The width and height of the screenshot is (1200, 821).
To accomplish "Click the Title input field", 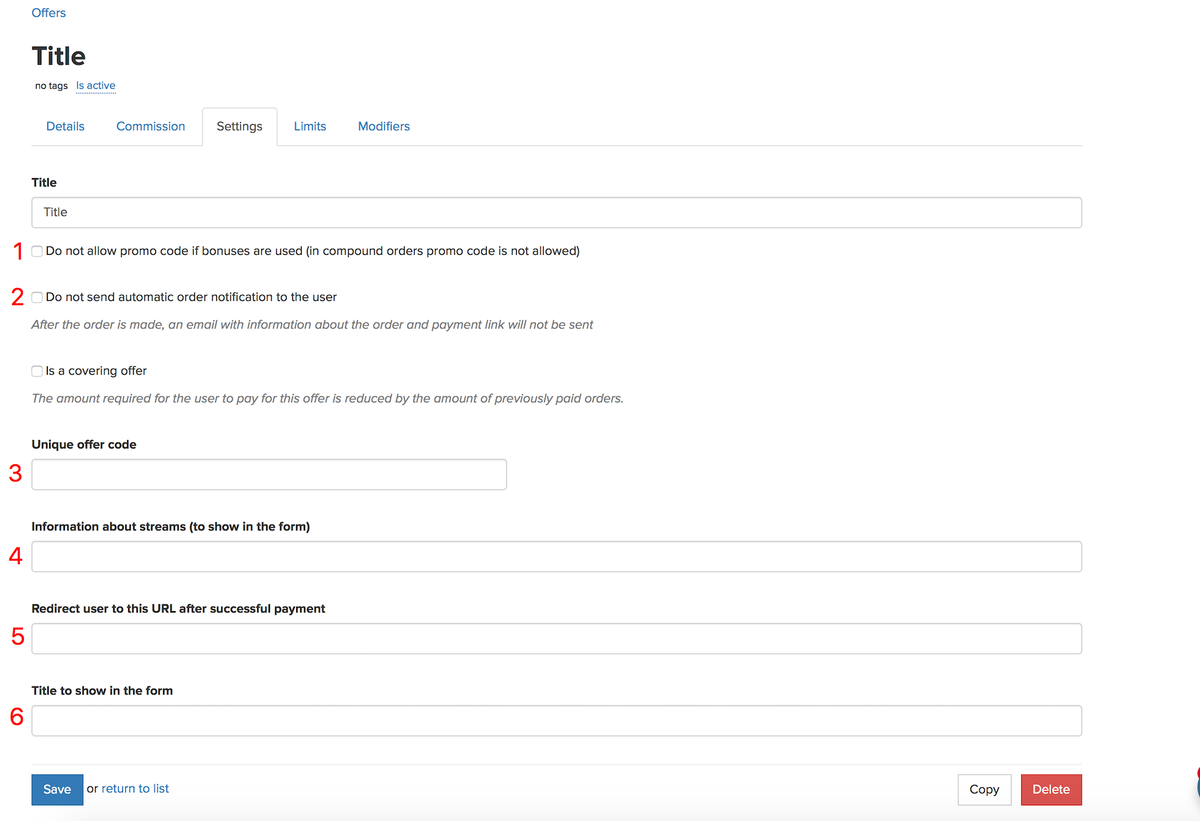I will tap(557, 212).
